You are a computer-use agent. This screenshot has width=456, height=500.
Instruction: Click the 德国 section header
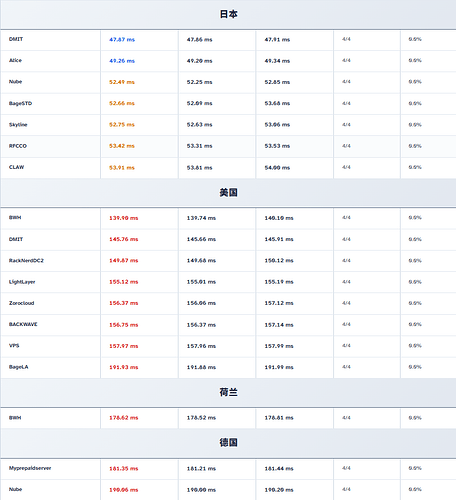click(x=228, y=442)
